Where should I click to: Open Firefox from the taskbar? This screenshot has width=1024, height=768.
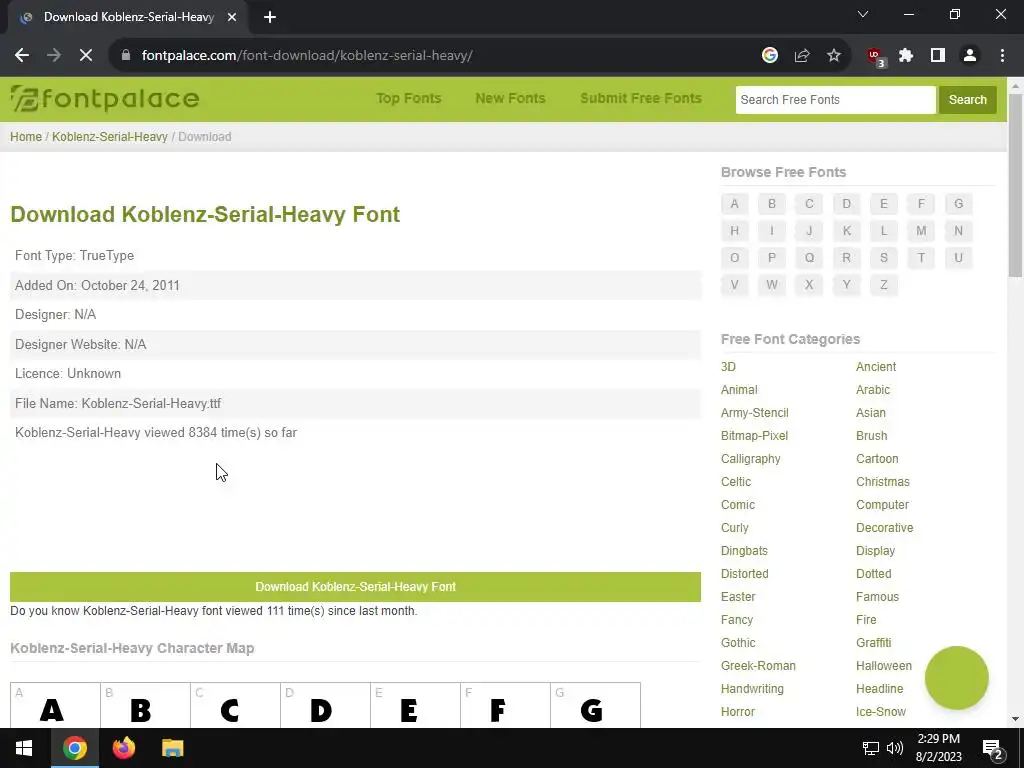coord(123,748)
